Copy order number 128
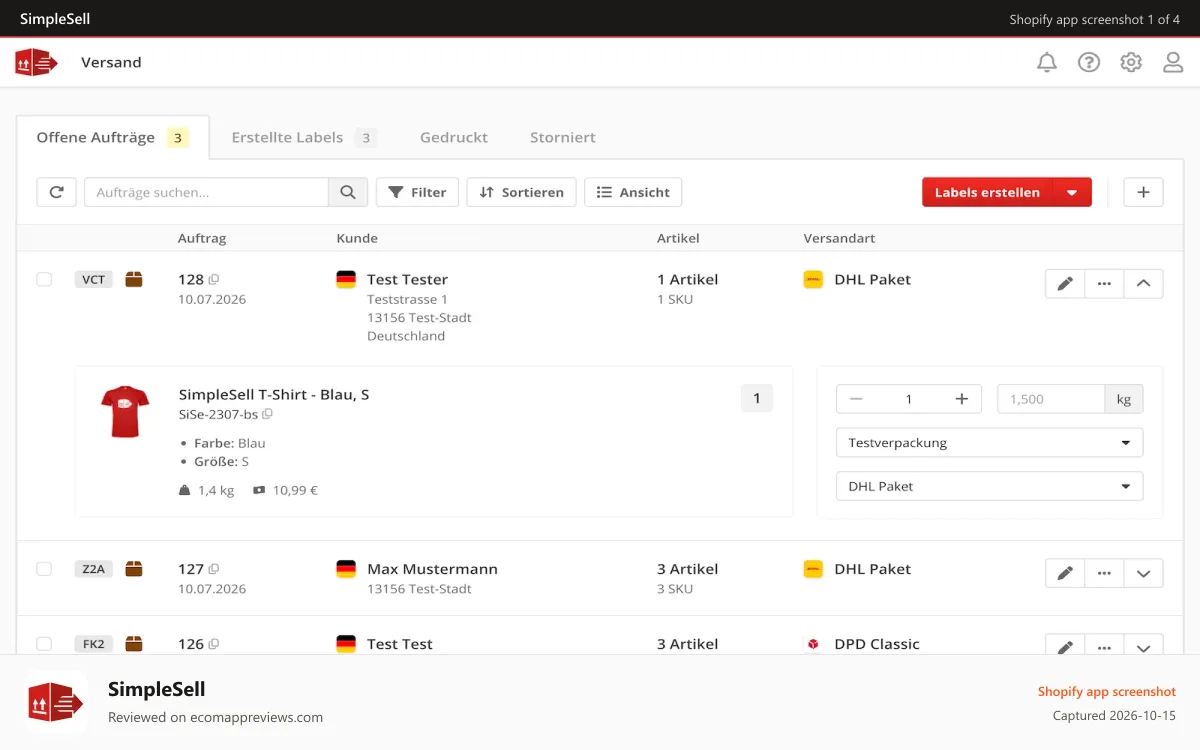Viewport: 1200px width, 750px height. tap(214, 280)
